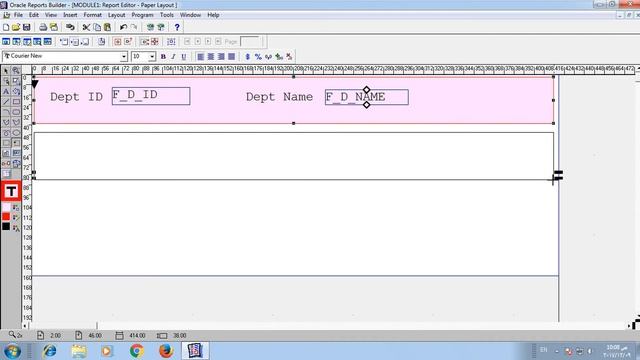Open the Program menu

coord(142,15)
